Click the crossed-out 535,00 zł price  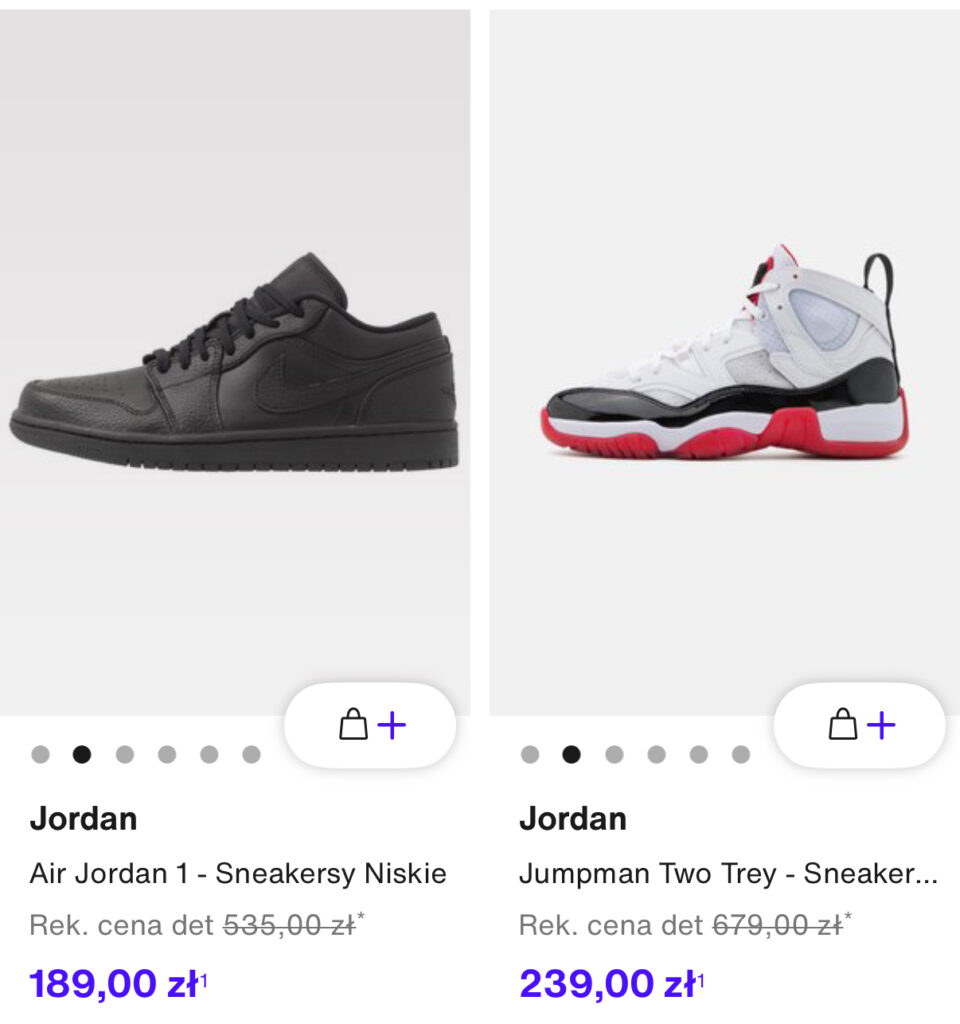(x=289, y=925)
